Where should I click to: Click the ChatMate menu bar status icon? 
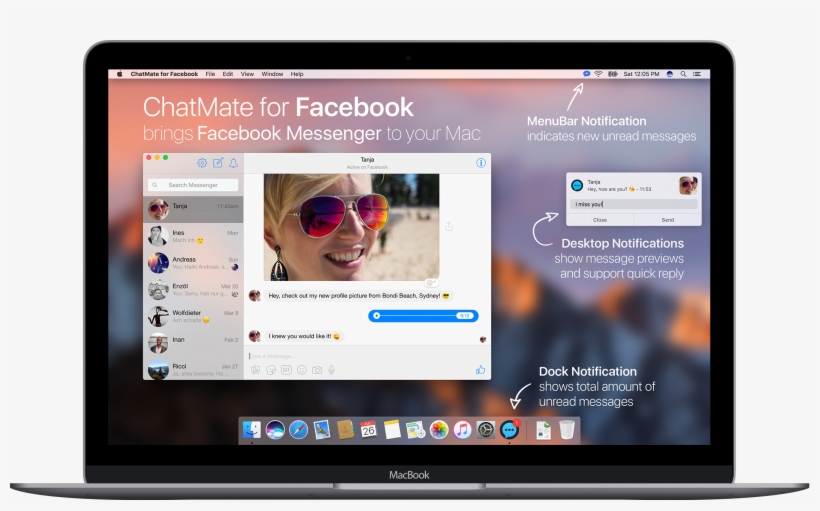coord(586,74)
